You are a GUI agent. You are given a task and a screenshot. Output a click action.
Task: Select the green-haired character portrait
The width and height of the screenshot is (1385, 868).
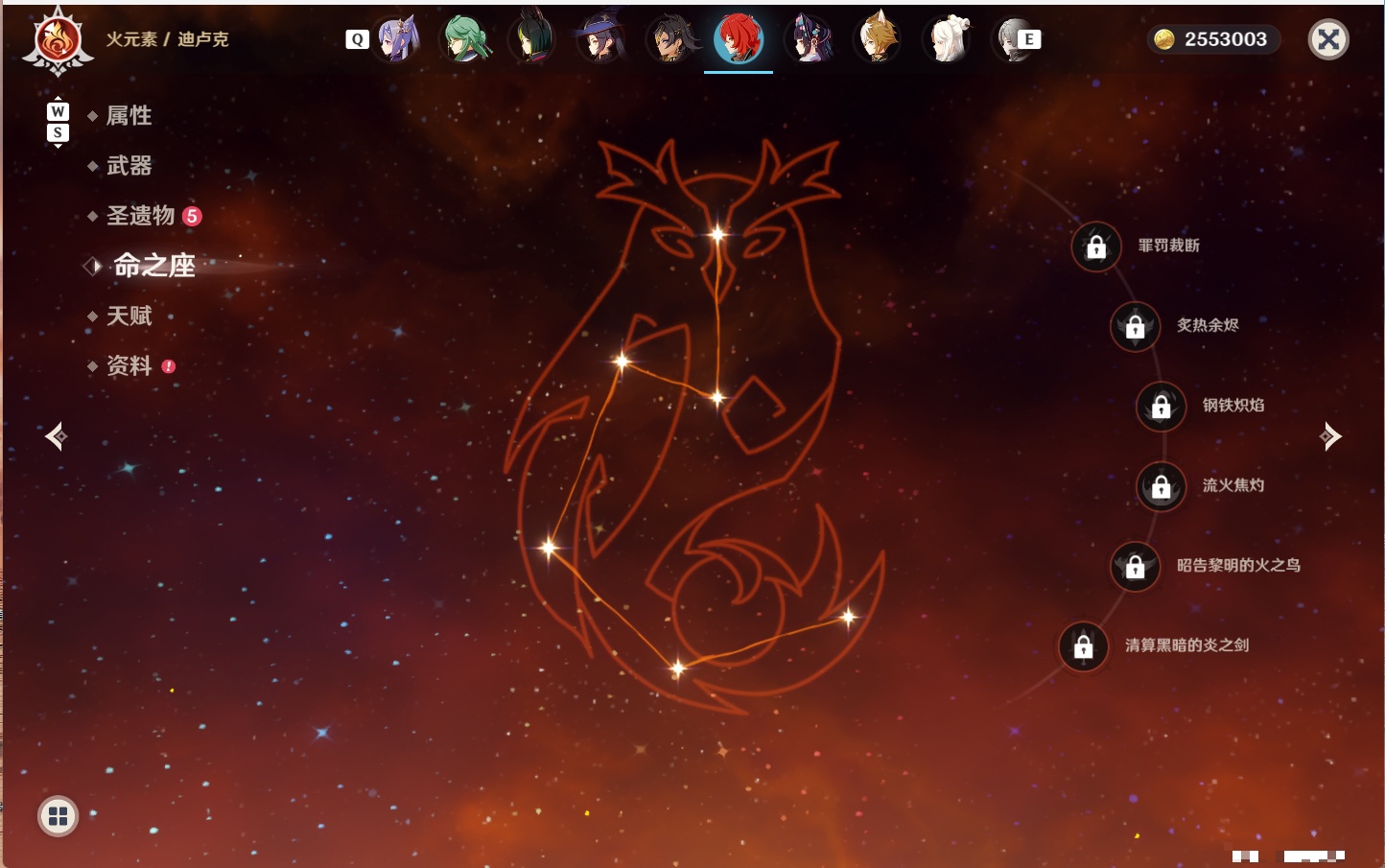465,39
